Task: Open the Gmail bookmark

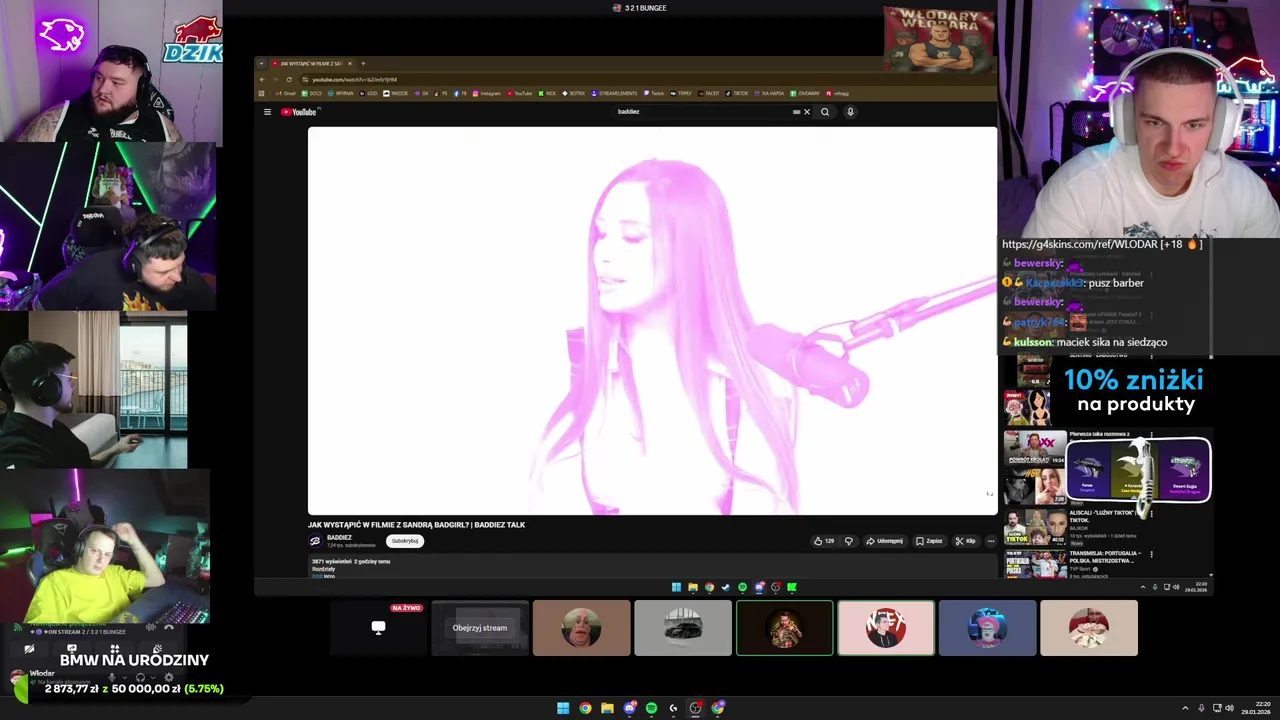Action: (x=286, y=93)
